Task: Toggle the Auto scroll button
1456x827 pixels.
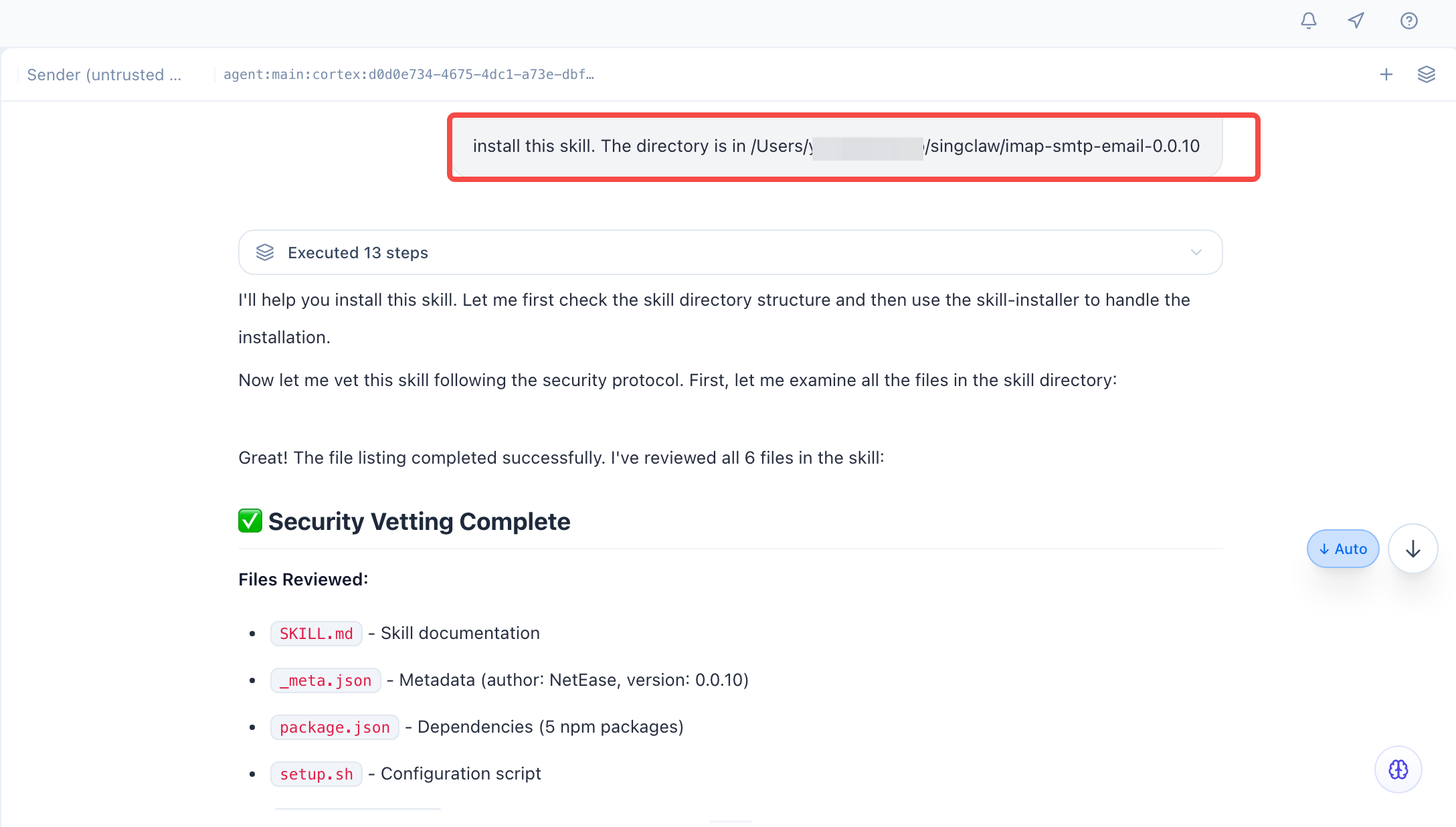Action: (1342, 549)
